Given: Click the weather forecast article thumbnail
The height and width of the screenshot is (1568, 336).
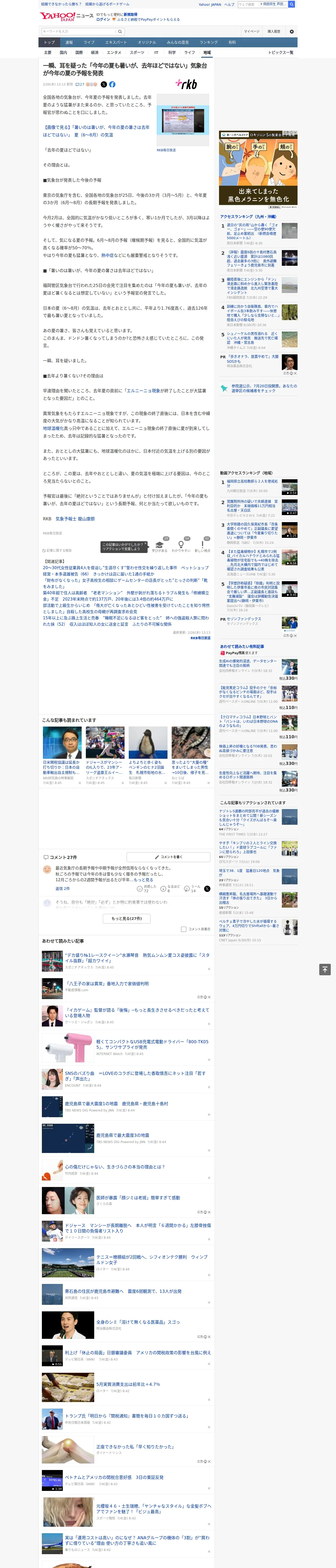Looking at the screenshot, I should [x=183, y=120].
